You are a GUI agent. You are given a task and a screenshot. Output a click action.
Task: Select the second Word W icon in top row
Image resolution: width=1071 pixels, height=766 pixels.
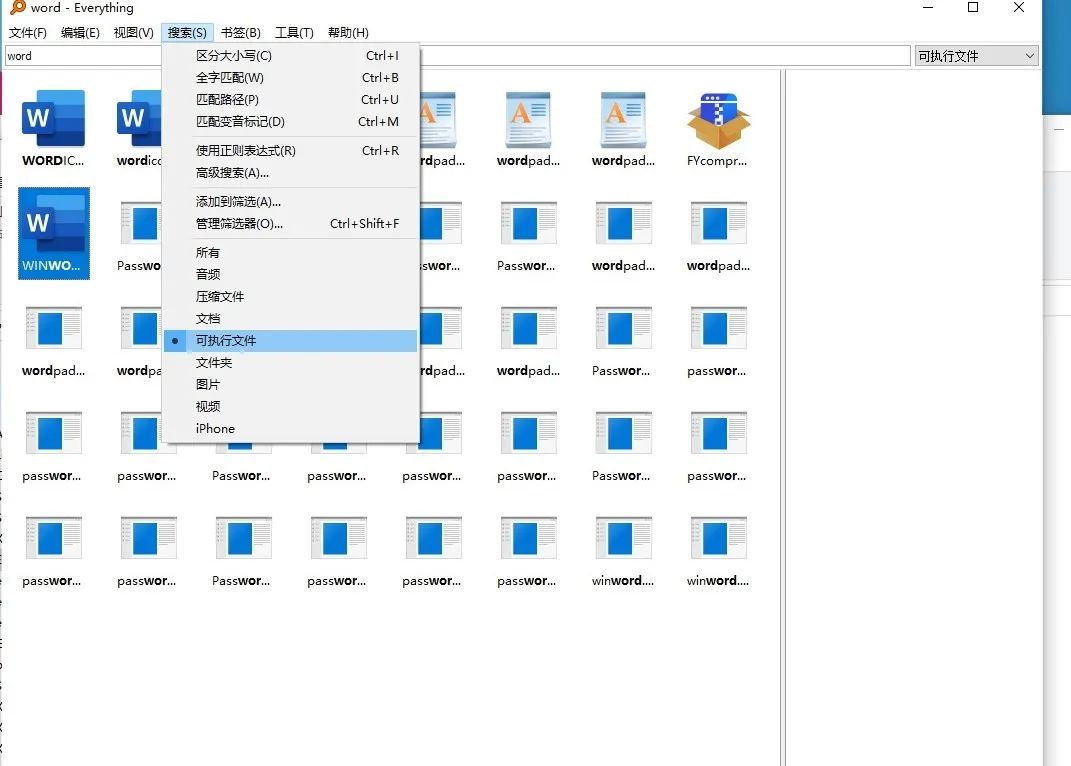click(x=138, y=118)
